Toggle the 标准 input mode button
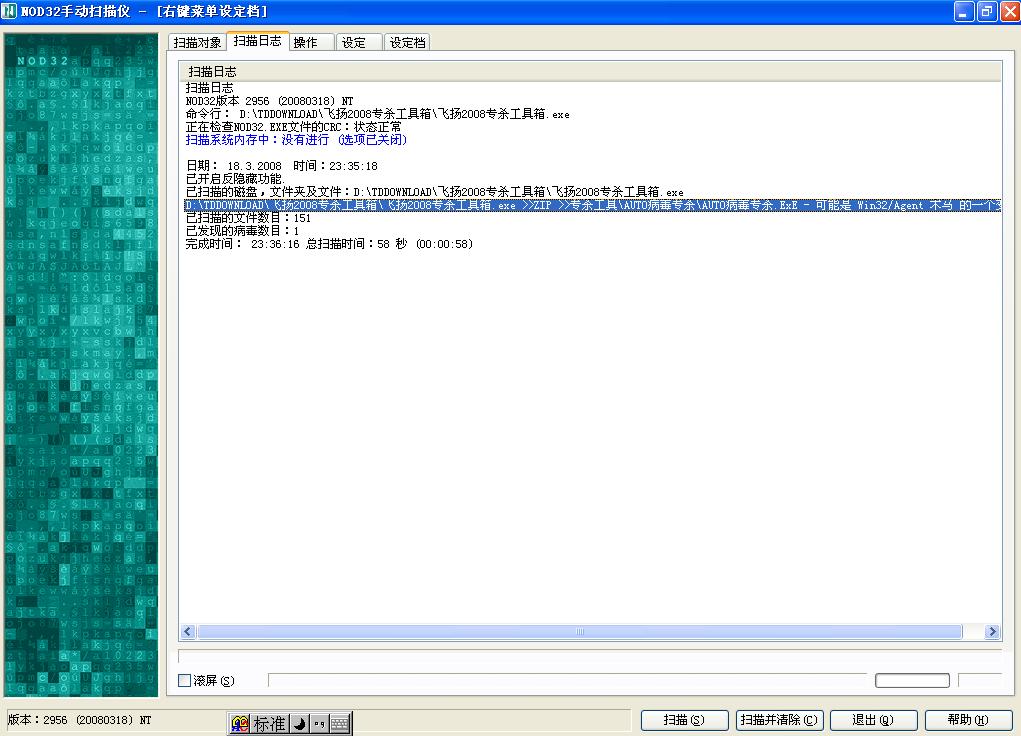 coord(270,723)
